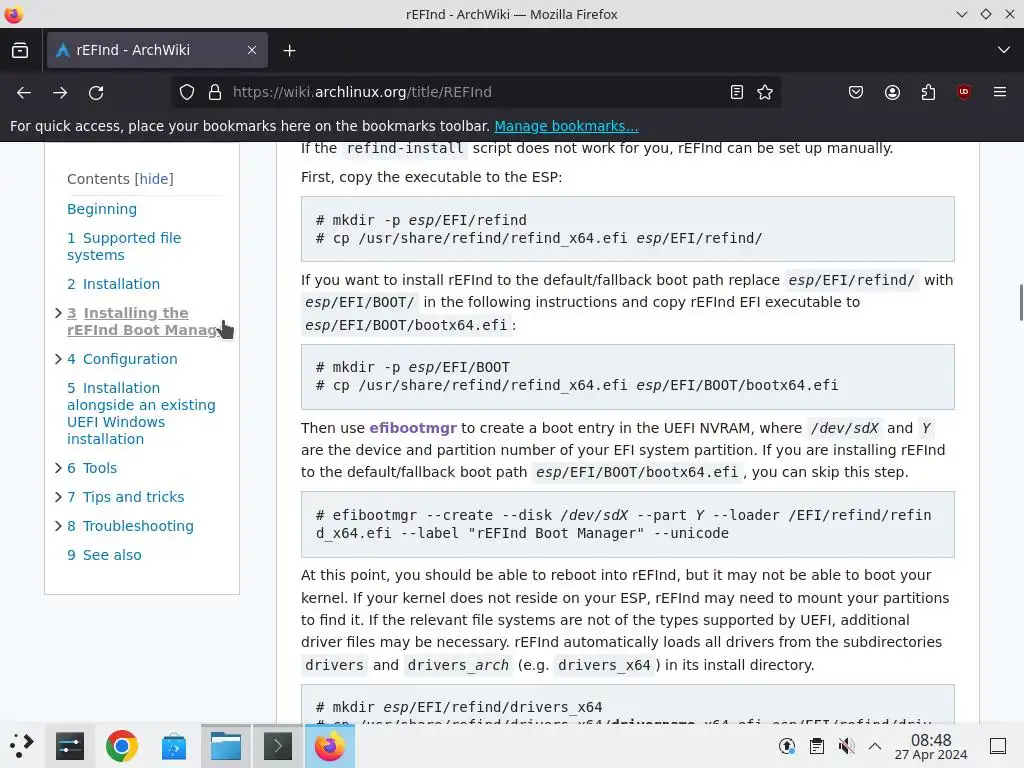Open the extensions panel
The width and height of the screenshot is (1024, 768).
pos(928,92)
